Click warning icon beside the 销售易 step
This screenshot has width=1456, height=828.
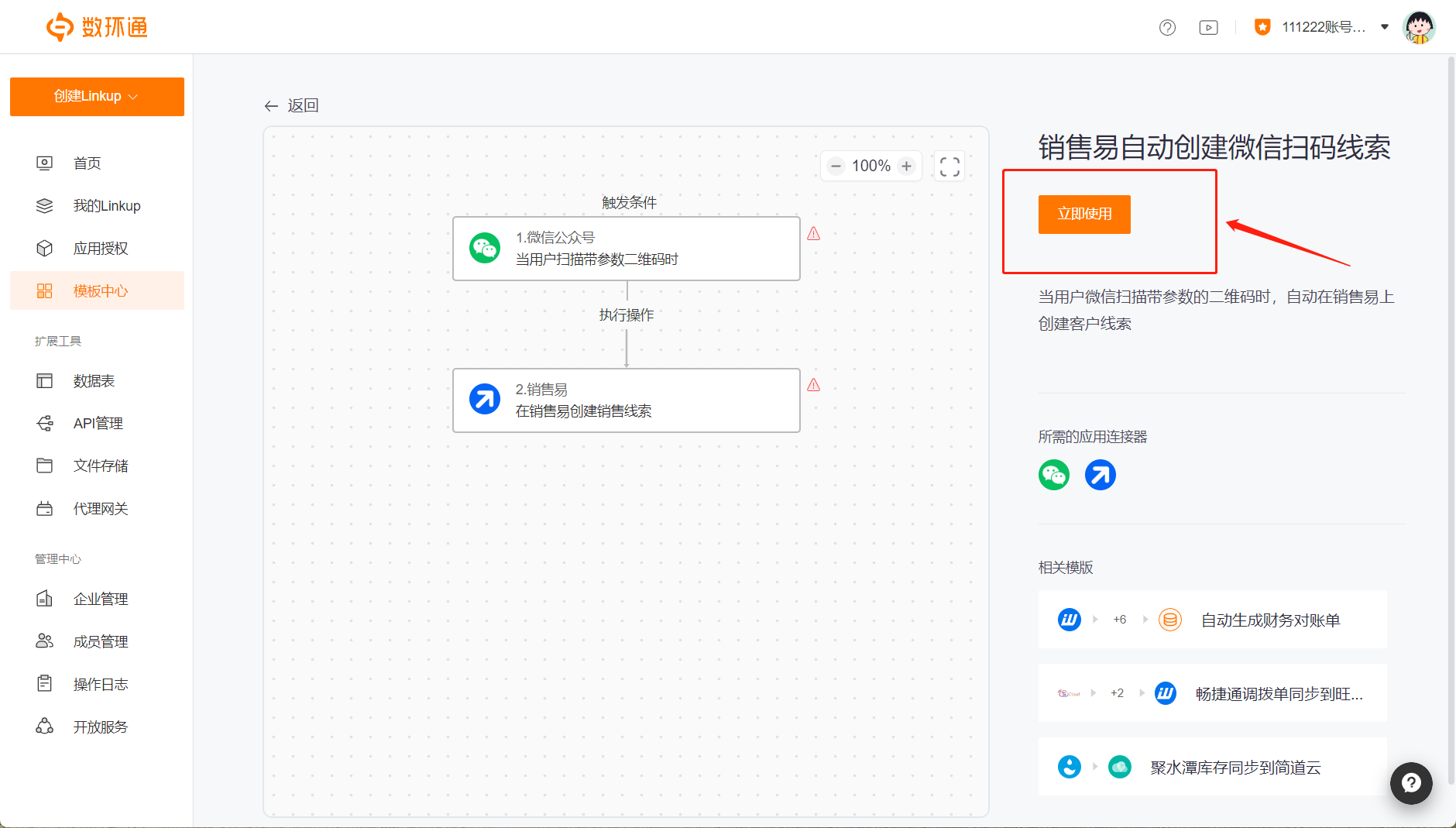pos(813,386)
